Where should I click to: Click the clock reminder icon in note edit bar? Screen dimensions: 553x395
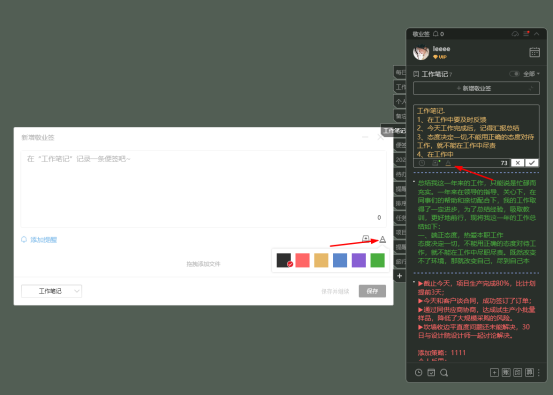422,163
